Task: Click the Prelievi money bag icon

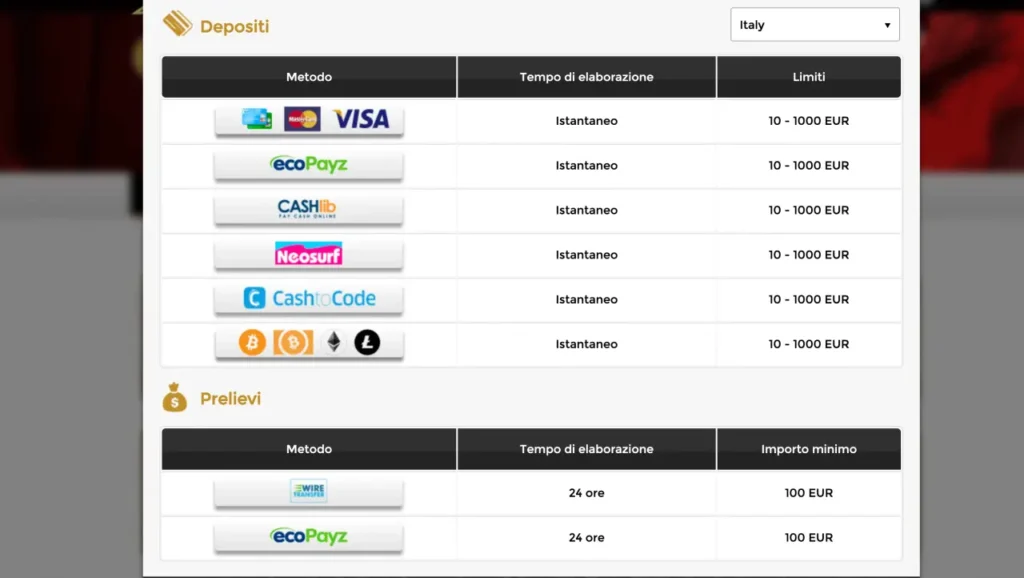Action: click(175, 398)
